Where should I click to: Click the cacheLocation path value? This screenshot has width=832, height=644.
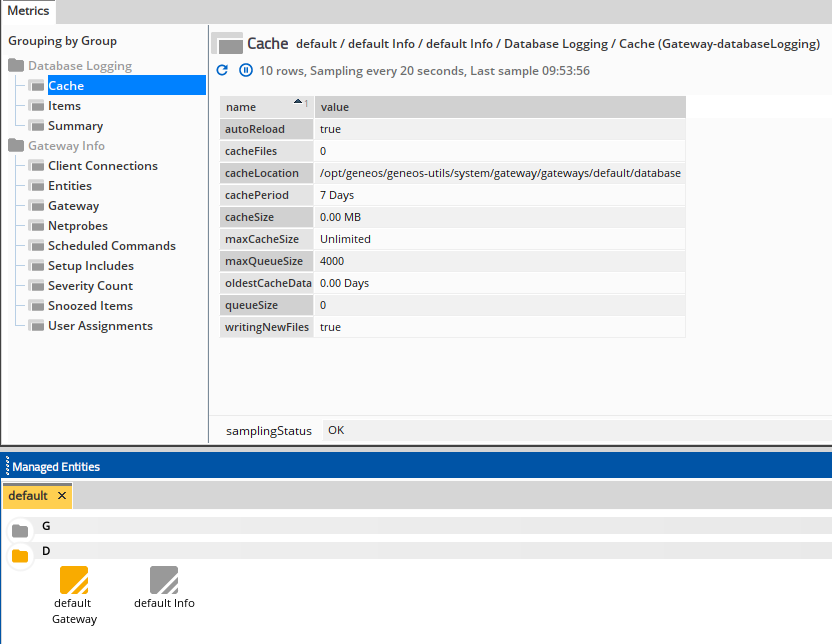(x=500, y=173)
